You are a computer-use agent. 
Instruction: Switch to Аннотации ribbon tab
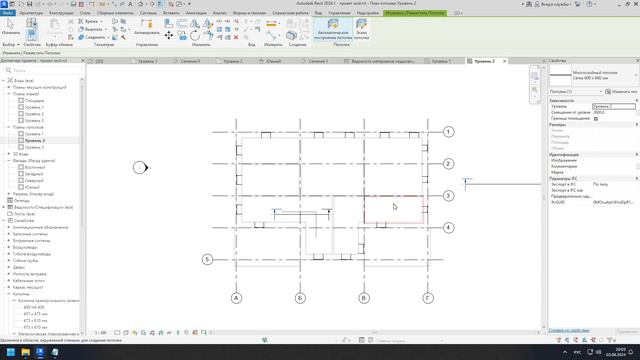(196, 13)
